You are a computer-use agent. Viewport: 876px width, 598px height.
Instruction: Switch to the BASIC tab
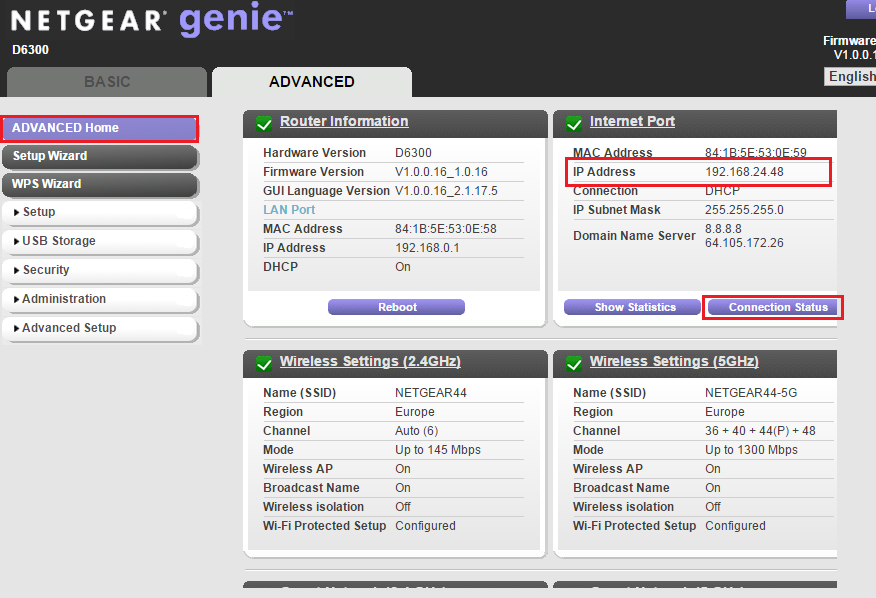107,82
